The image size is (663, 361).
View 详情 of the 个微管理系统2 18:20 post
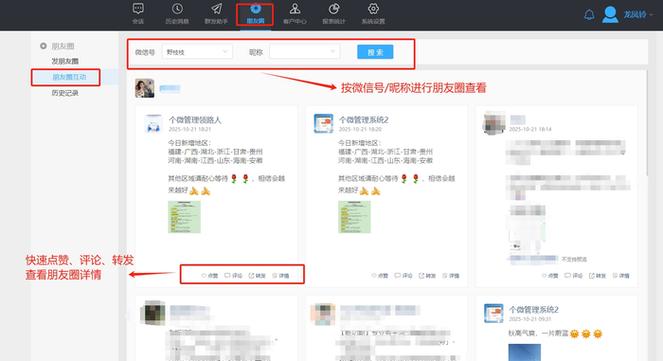(451, 276)
